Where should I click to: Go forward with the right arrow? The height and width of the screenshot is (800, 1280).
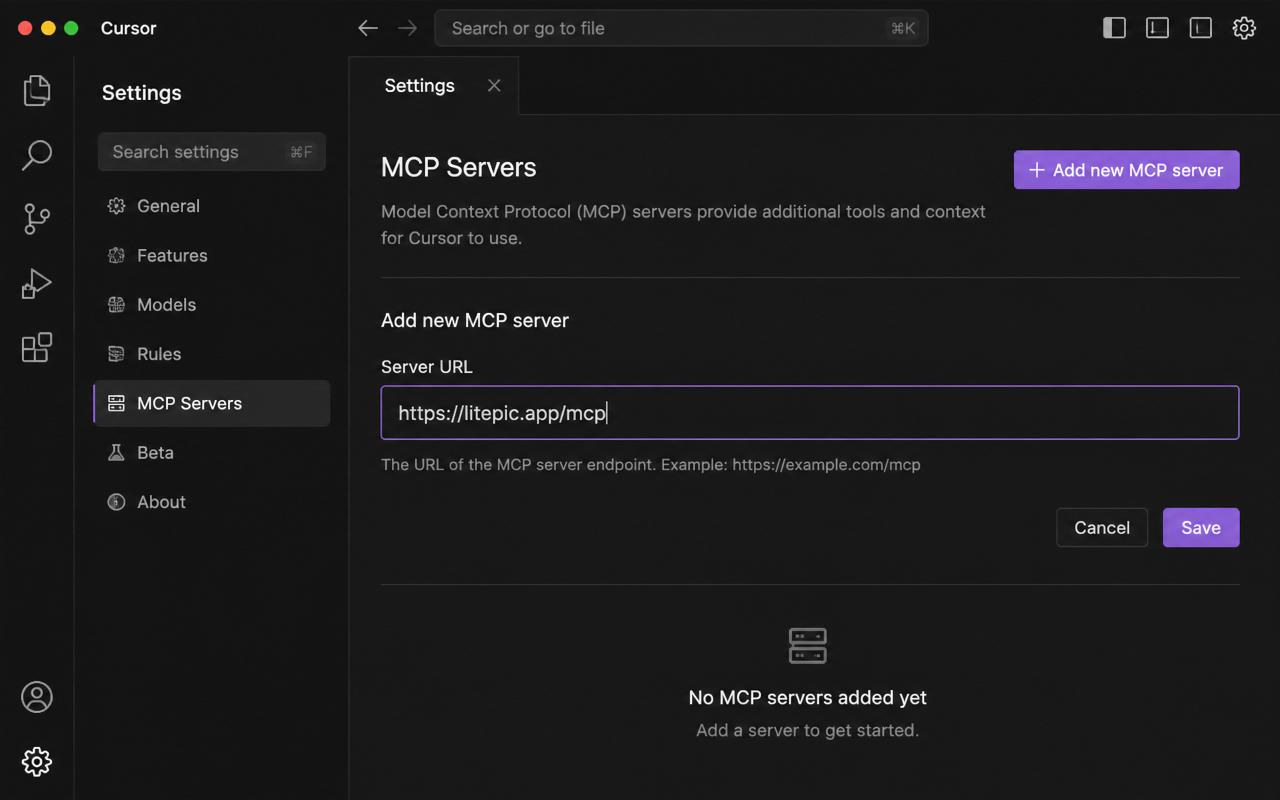click(x=407, y=28)
